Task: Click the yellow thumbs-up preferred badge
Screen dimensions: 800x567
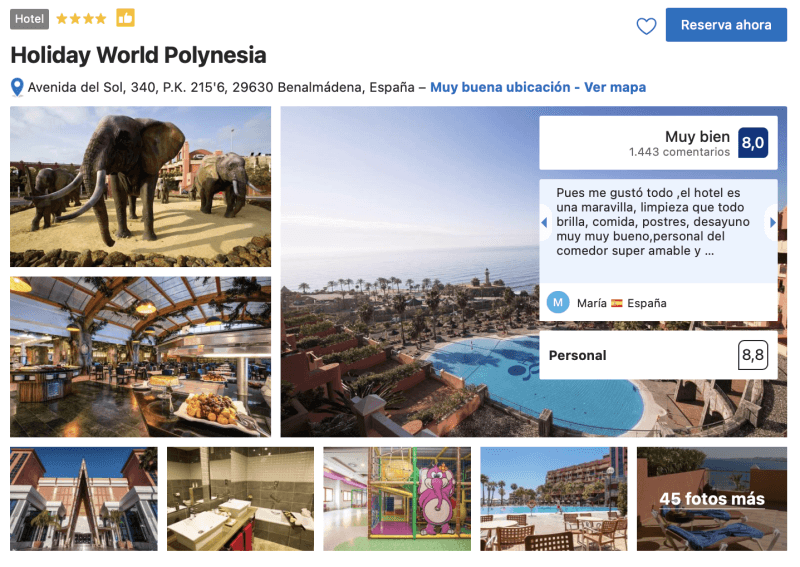Action: coord(125,18)
